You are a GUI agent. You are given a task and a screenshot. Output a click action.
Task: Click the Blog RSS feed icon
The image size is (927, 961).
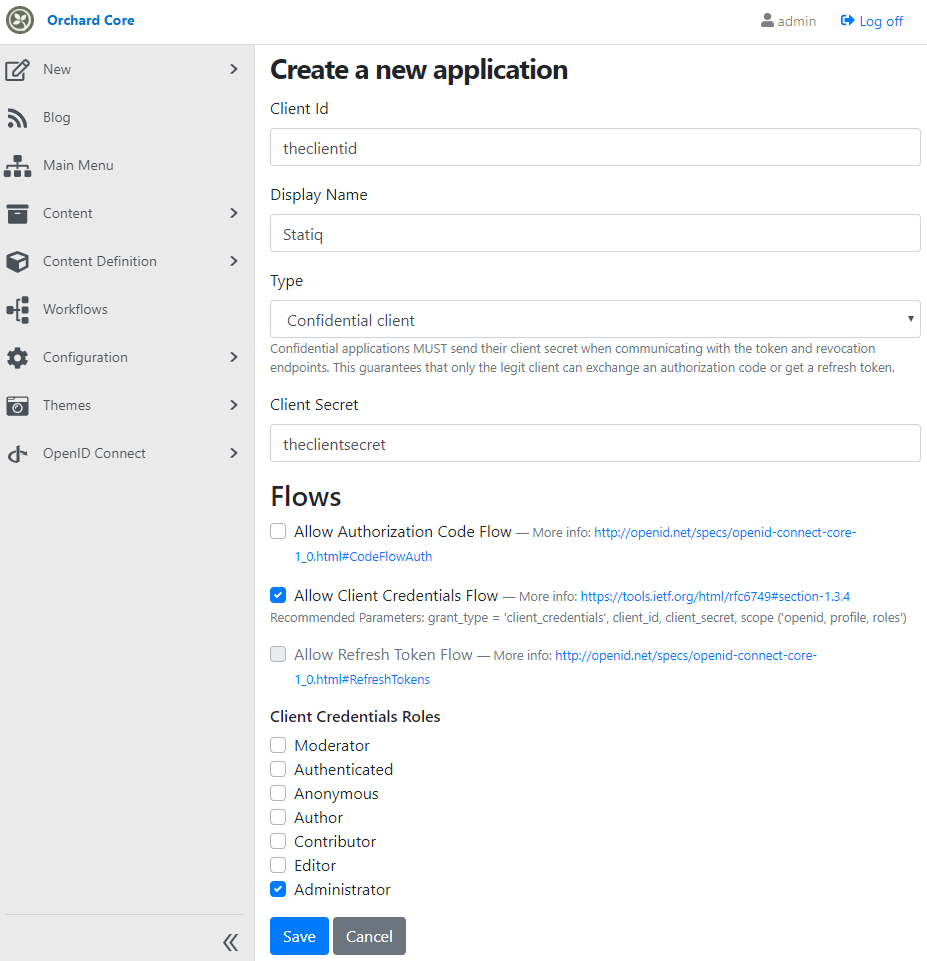pyautogui.click(x=17, y=118)
